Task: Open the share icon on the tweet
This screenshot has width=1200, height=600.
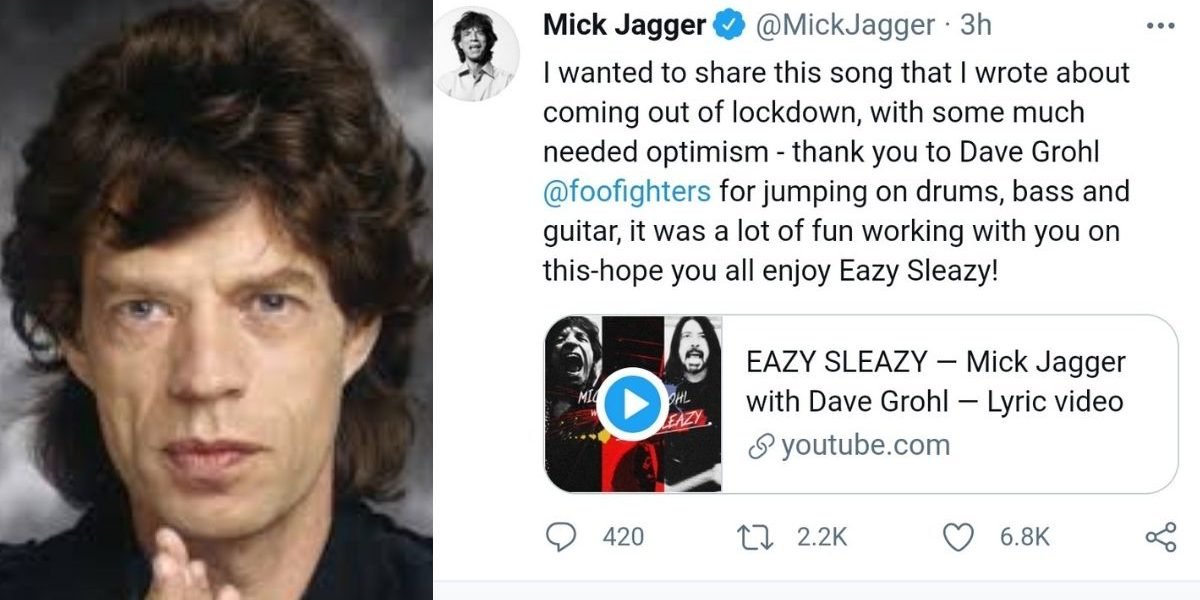Action: [x=1160, y=537]
